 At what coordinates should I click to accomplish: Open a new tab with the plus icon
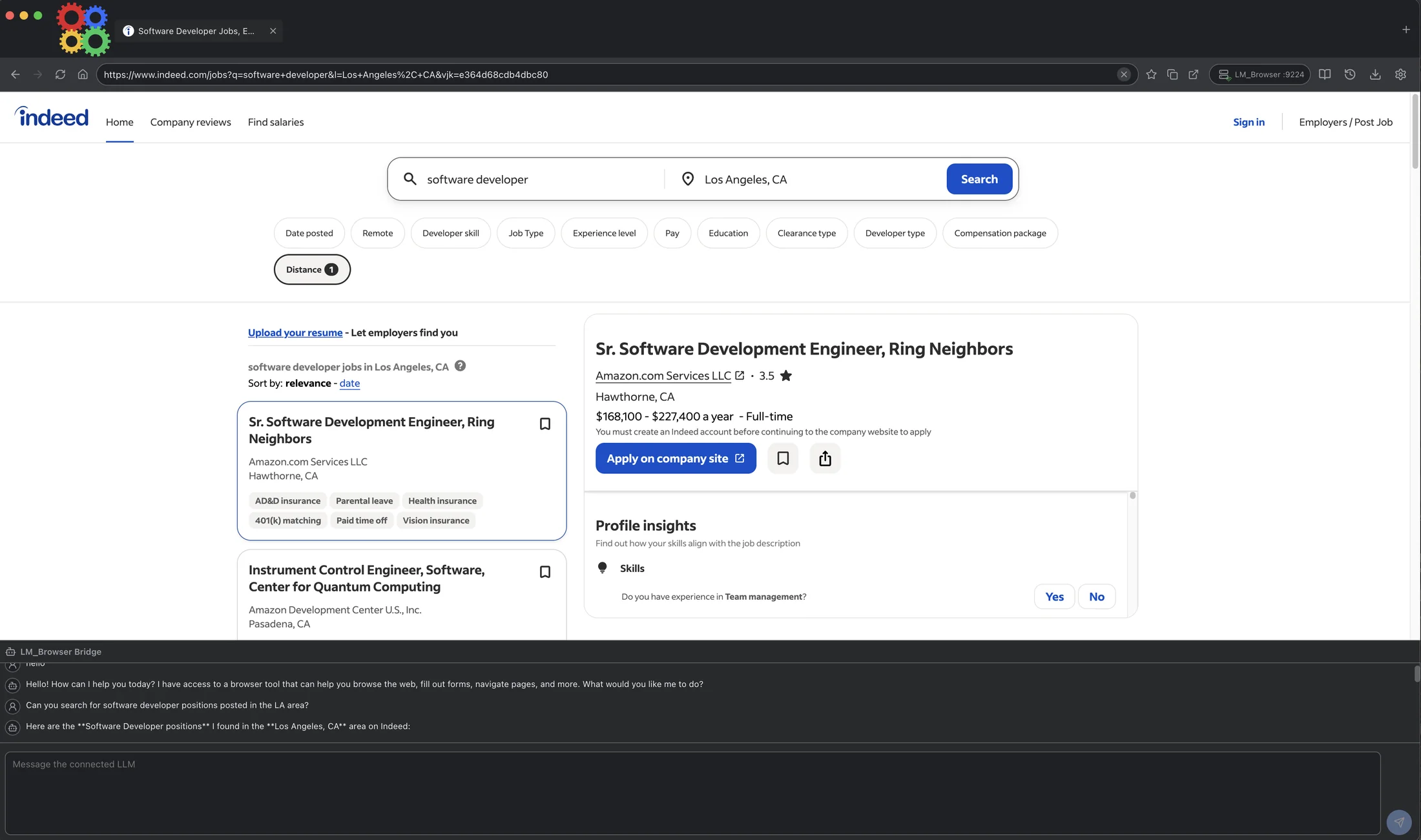click(1405, 30)
